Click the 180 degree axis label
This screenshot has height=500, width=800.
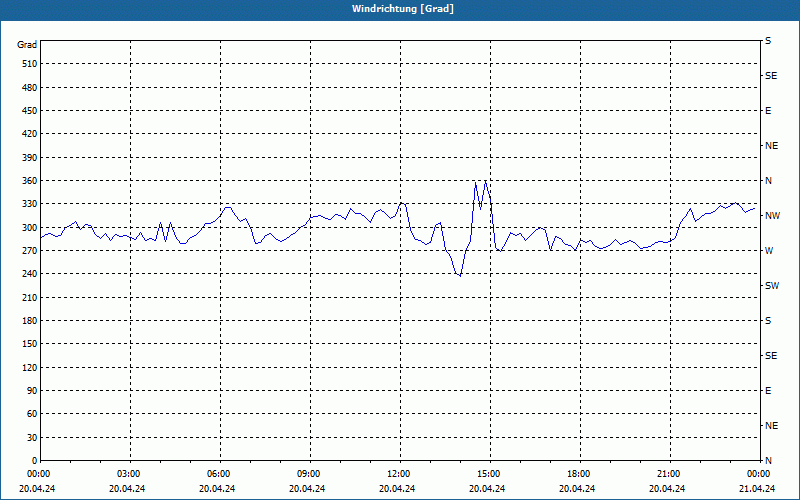[30, 321]
